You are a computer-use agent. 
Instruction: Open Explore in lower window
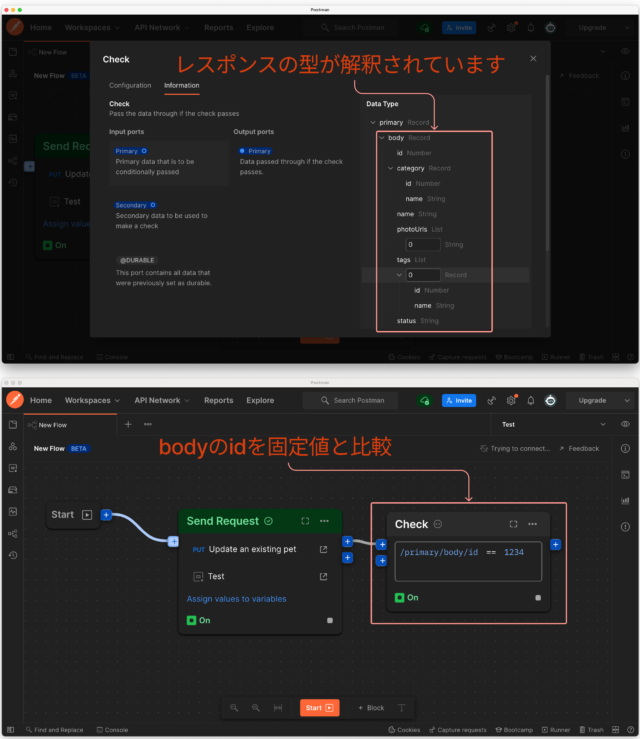260,400
